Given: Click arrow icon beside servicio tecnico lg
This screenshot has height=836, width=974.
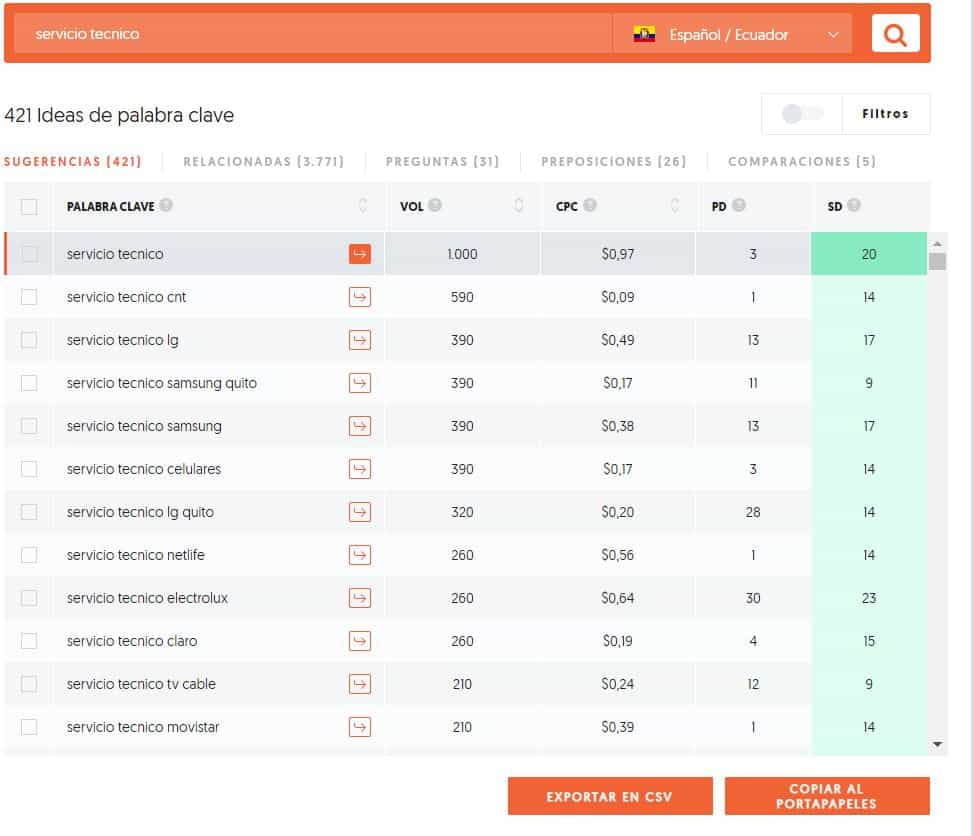Looking at the screenshot, I should (x=360, y=340).
